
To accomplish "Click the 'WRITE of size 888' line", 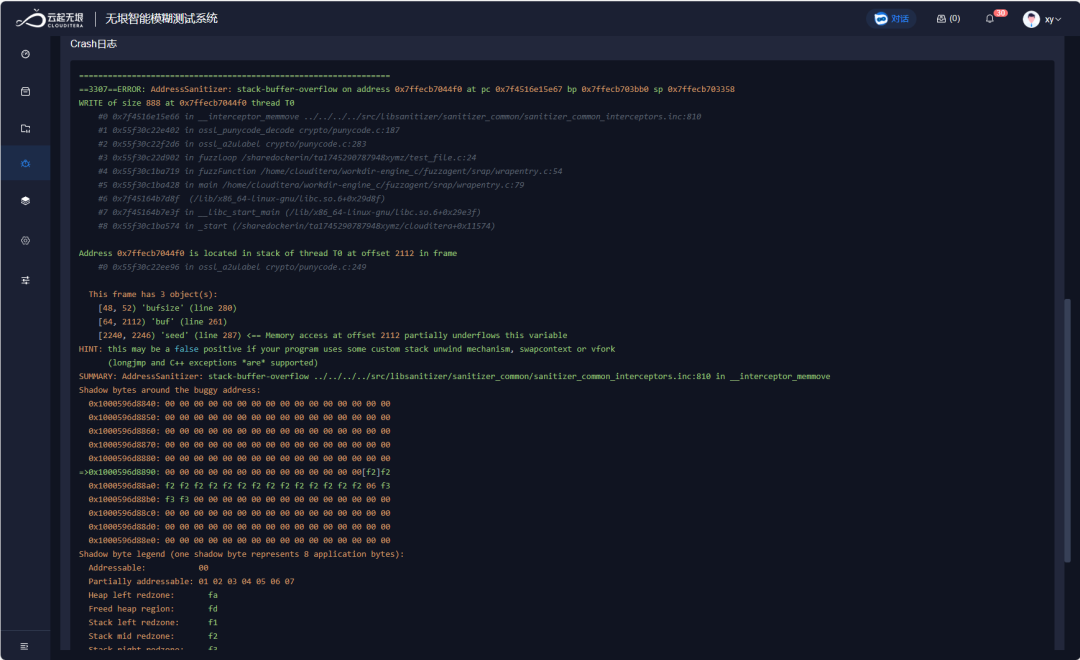I will point(187,103).
